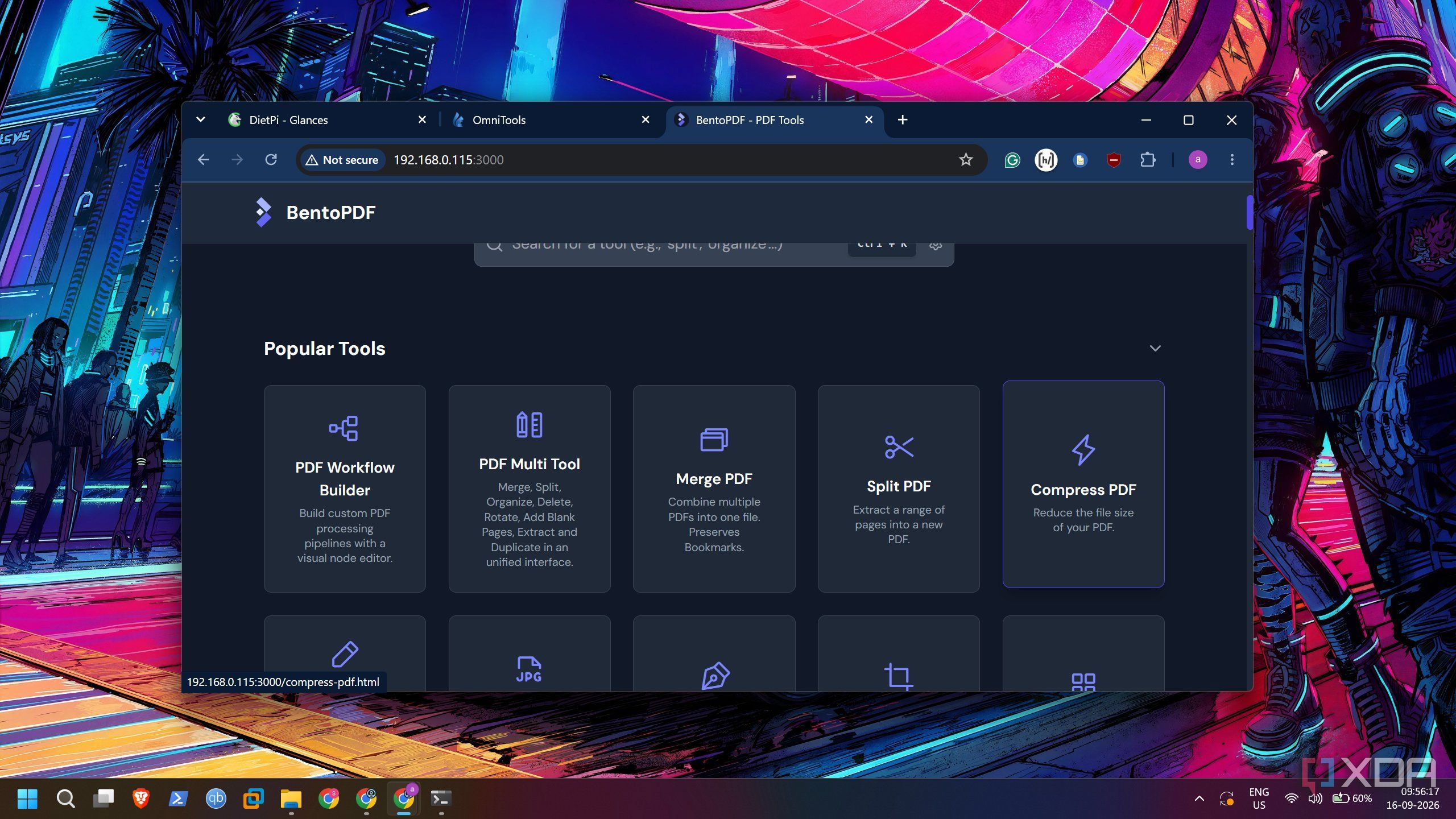The image size is (1456, 819).
Task: Open the Chrome profile avatar
Action: [1198, 160]
